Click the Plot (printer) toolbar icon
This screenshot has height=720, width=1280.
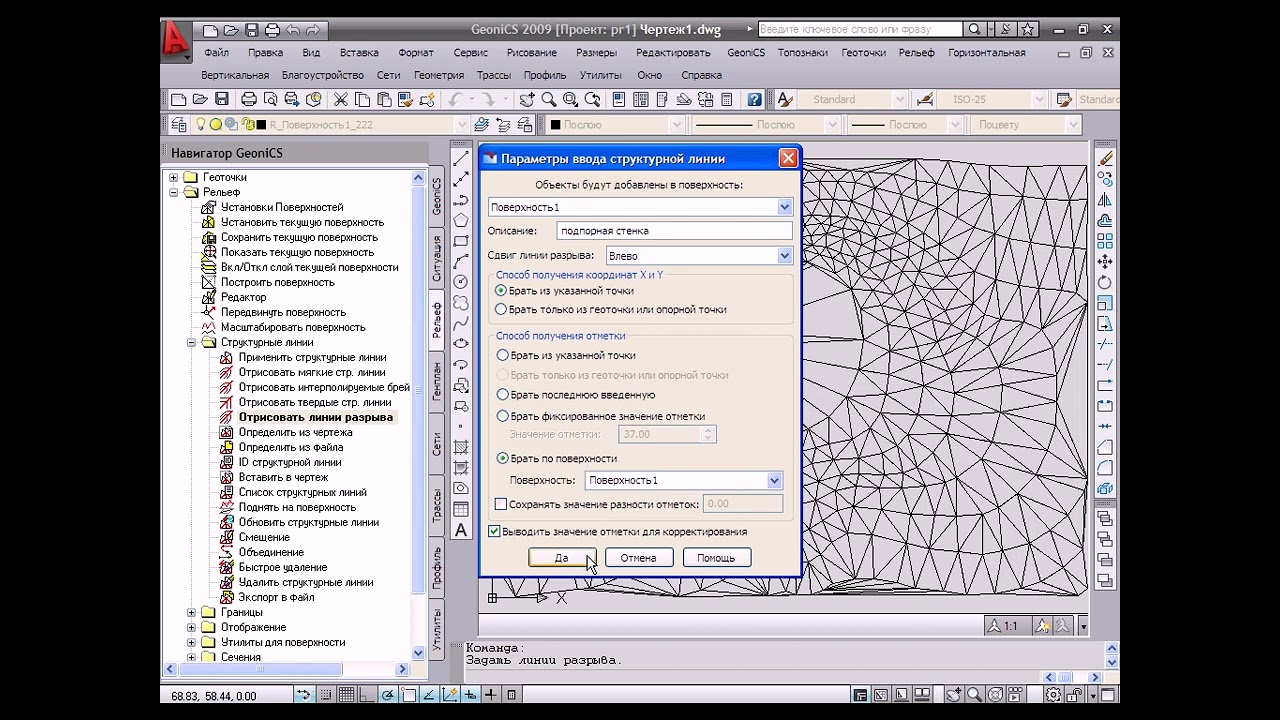coord(249,99)
